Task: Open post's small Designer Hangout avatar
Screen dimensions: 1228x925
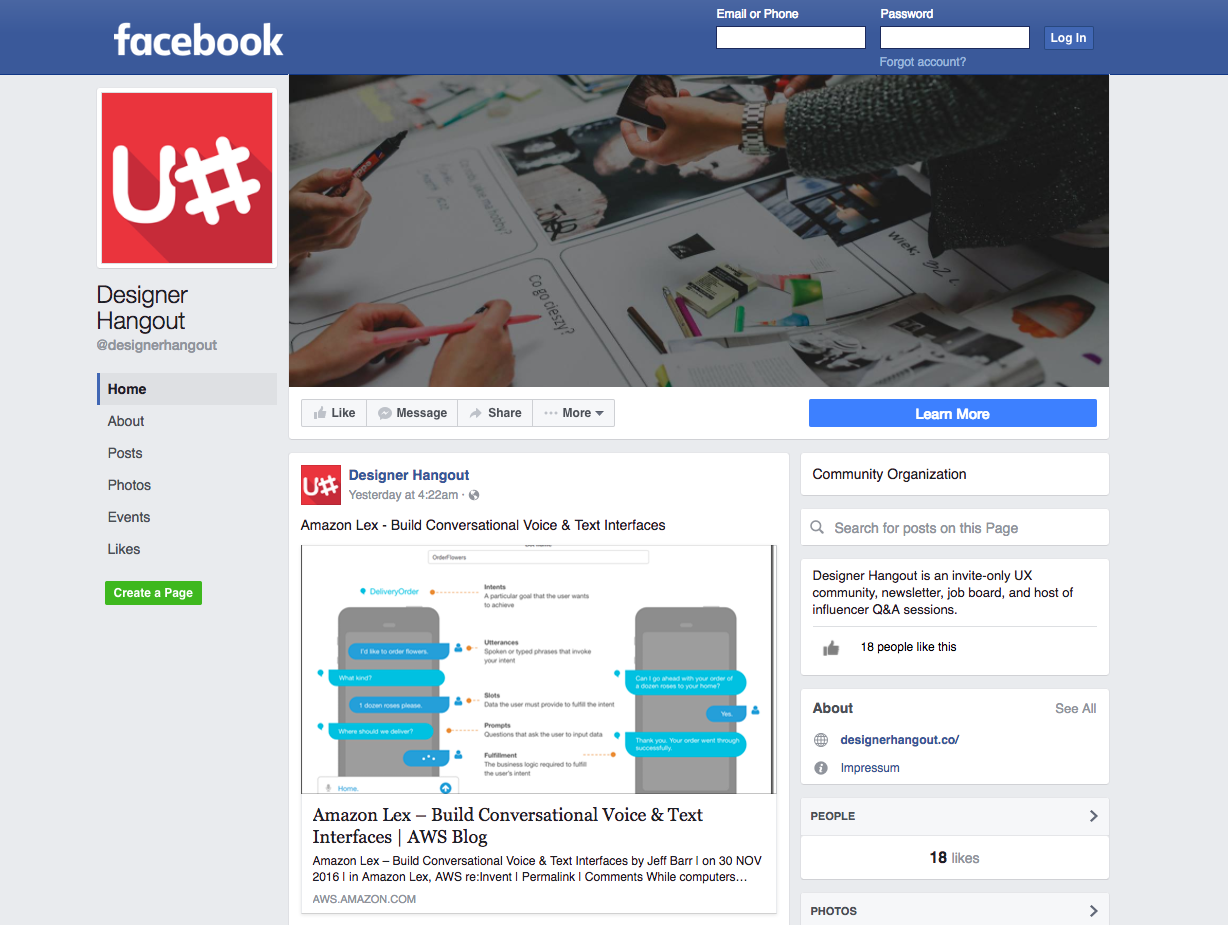Action: click(x=321, y=485)
